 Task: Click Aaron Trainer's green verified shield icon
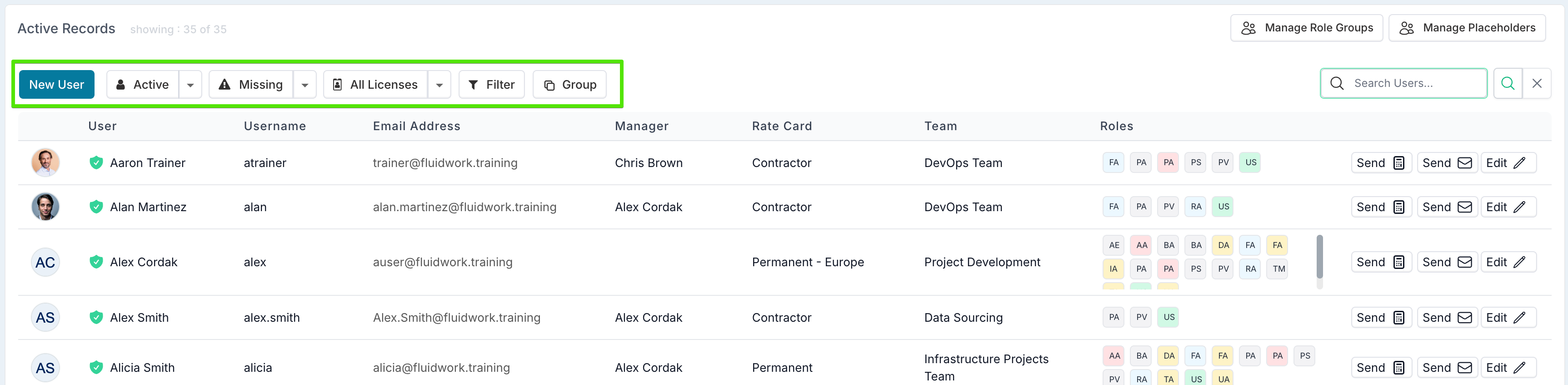pyautogui.click(x=96, y=162)
